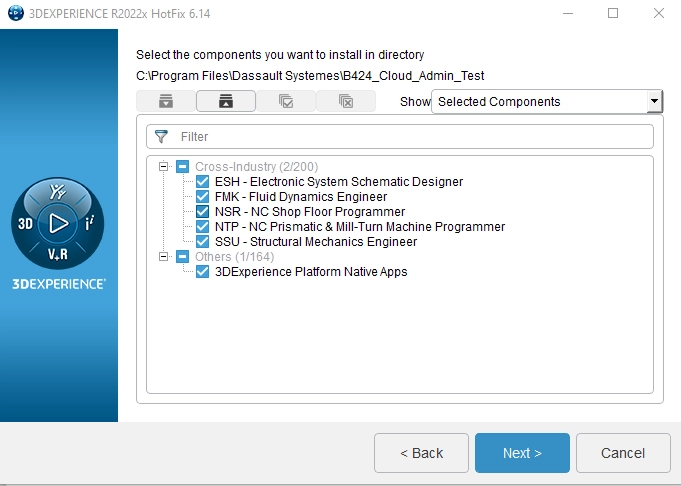Click the Collapse All tree toolbar icon

(226, 101)
